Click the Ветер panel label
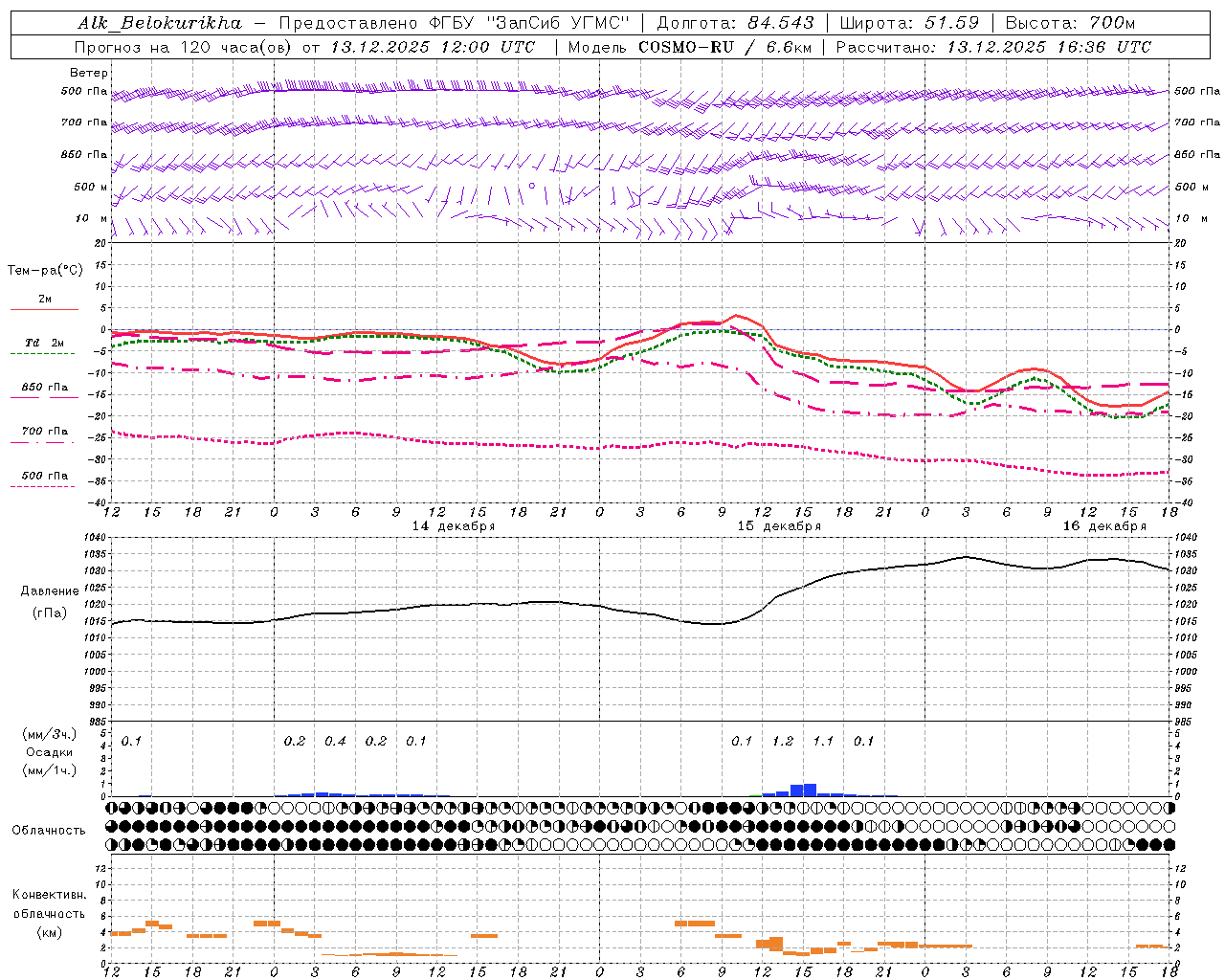The width and height of the screenshot is (1225, 980). (89, 73)
